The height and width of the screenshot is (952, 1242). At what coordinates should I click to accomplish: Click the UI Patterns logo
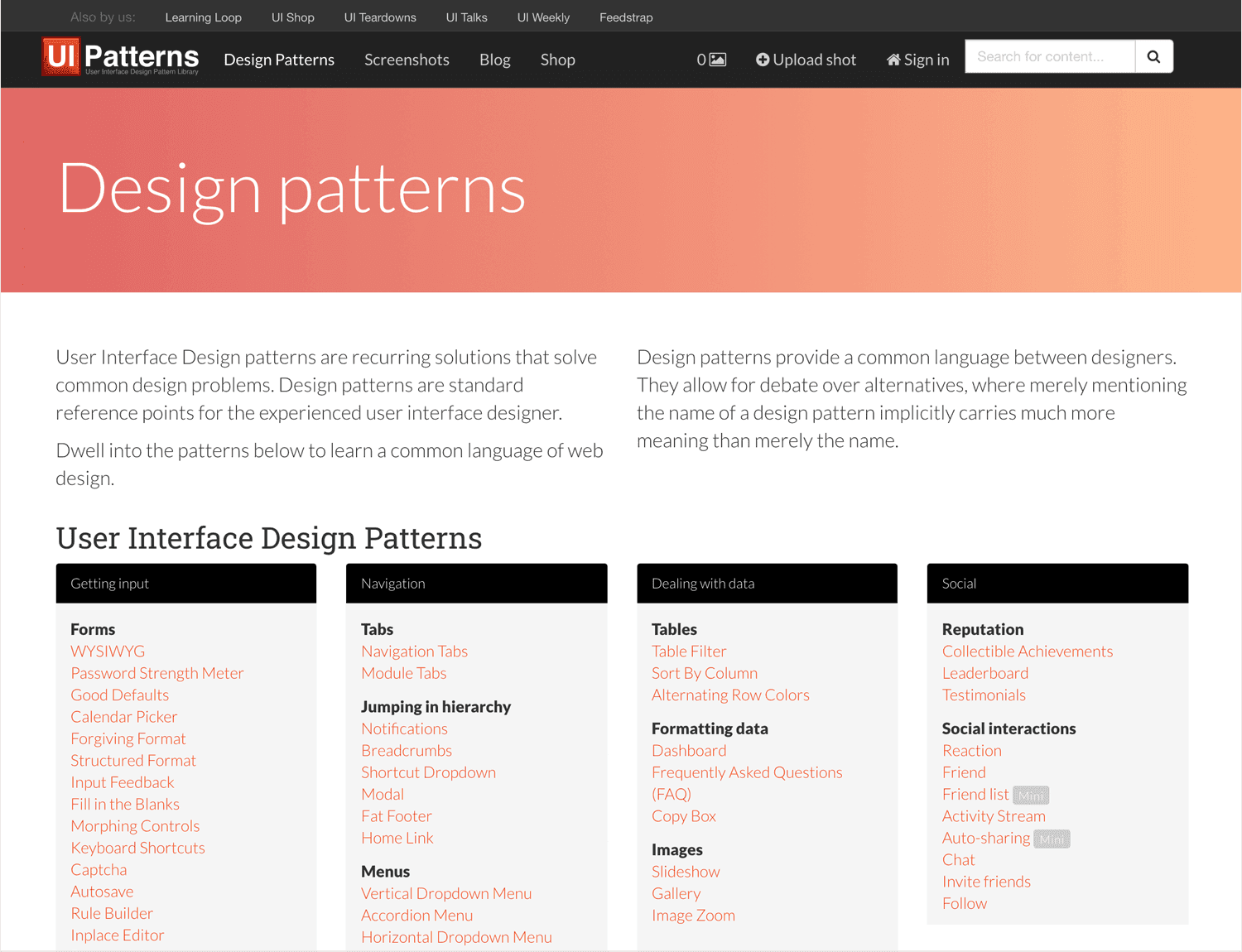[121, 57]
